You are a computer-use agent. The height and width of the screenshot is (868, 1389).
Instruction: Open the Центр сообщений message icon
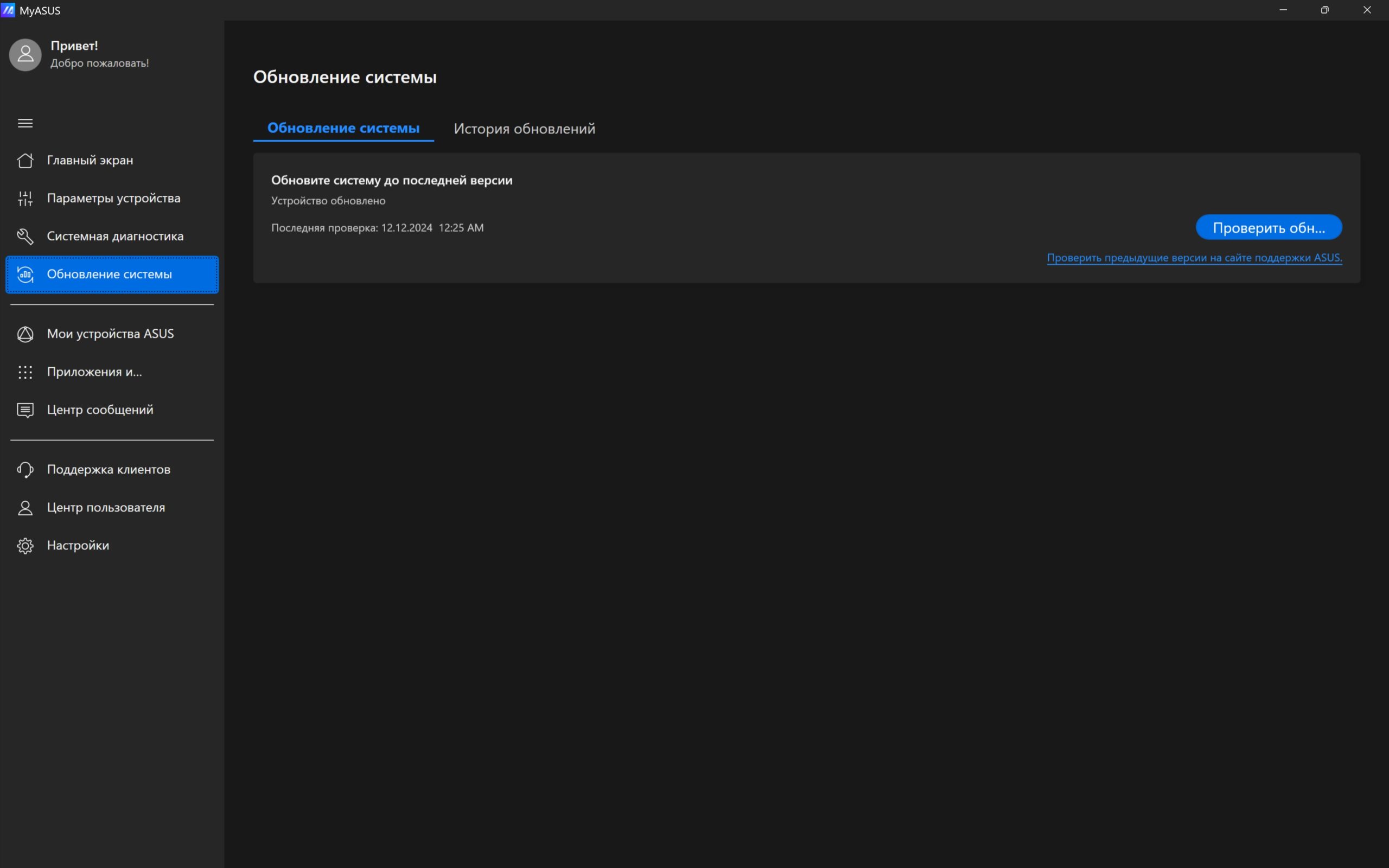(x=26, y=410)
